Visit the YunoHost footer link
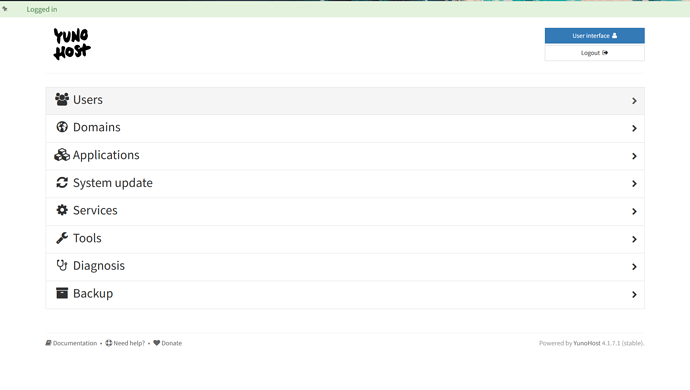Image resolution: width=690 pixels, height=390 pixels. [587, 343]
